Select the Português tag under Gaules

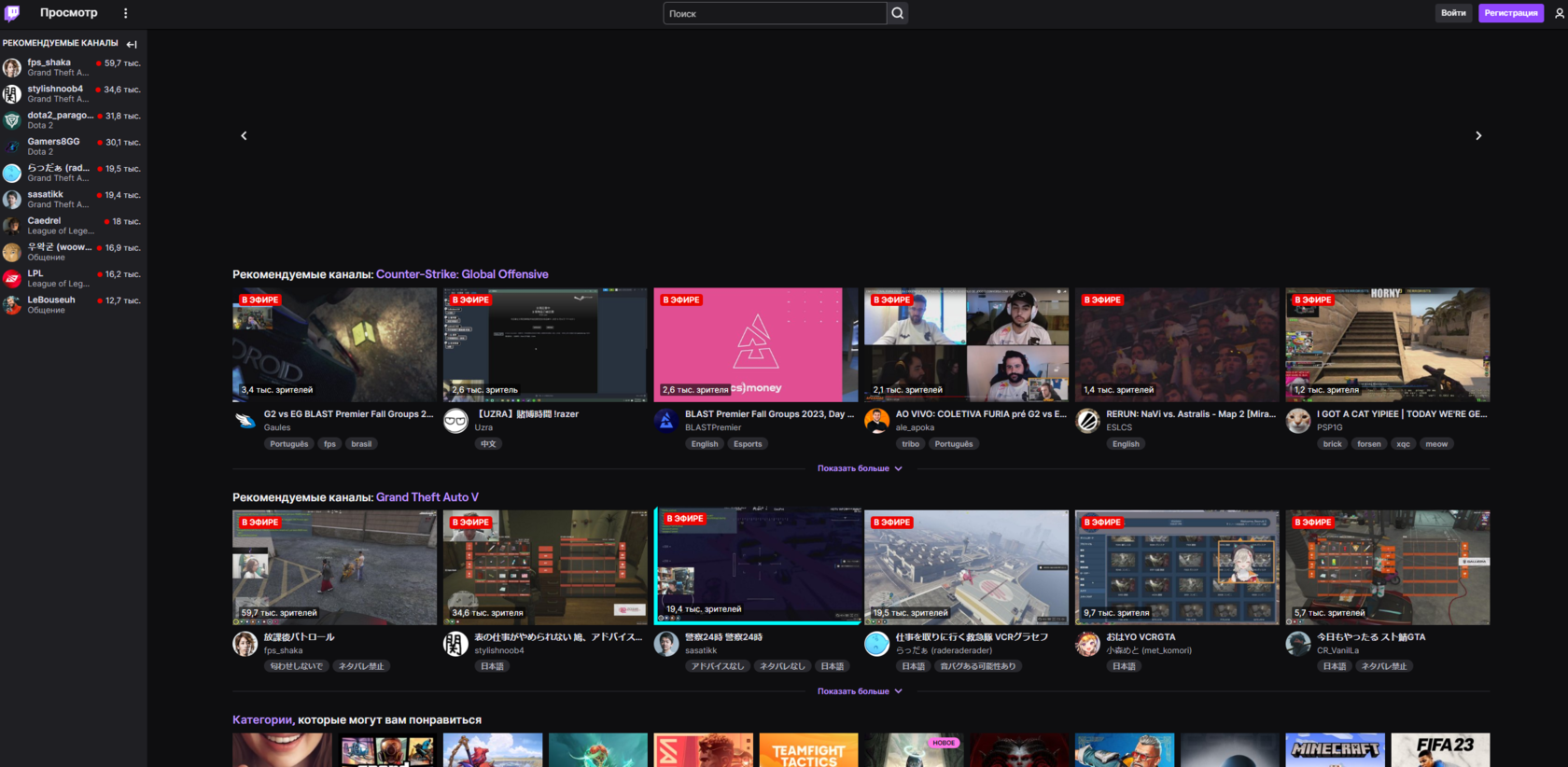point(289,444)
